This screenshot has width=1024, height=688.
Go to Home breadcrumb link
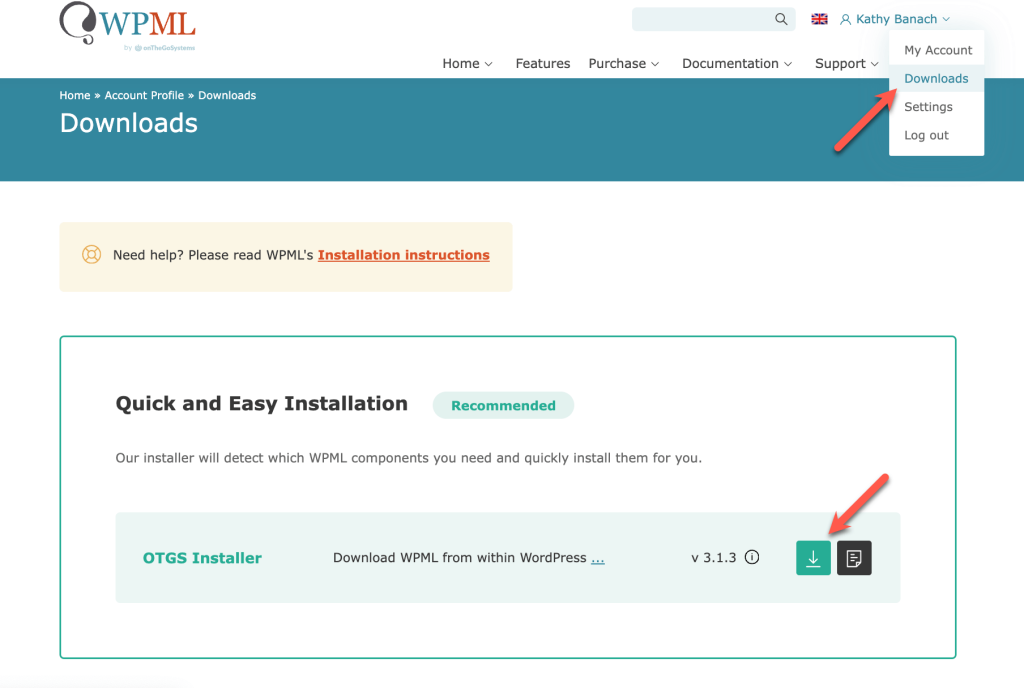74,95
